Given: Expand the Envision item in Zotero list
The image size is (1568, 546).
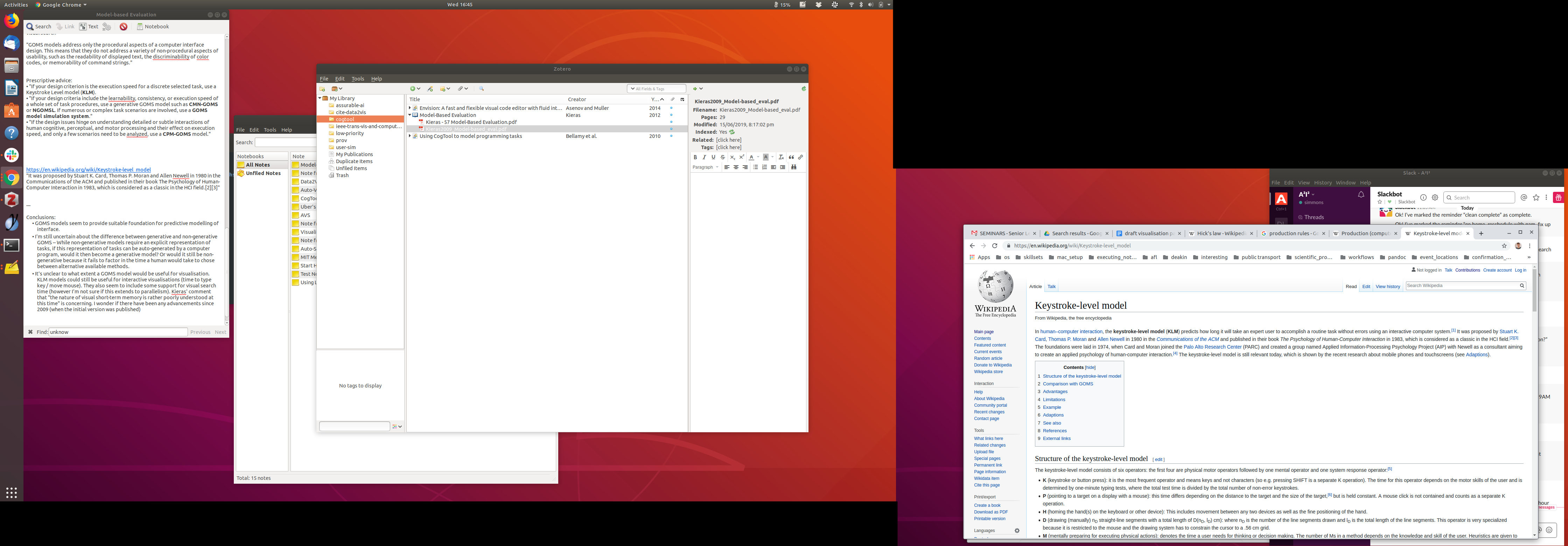Looking at the screenshot, I should tap(409, 108).
